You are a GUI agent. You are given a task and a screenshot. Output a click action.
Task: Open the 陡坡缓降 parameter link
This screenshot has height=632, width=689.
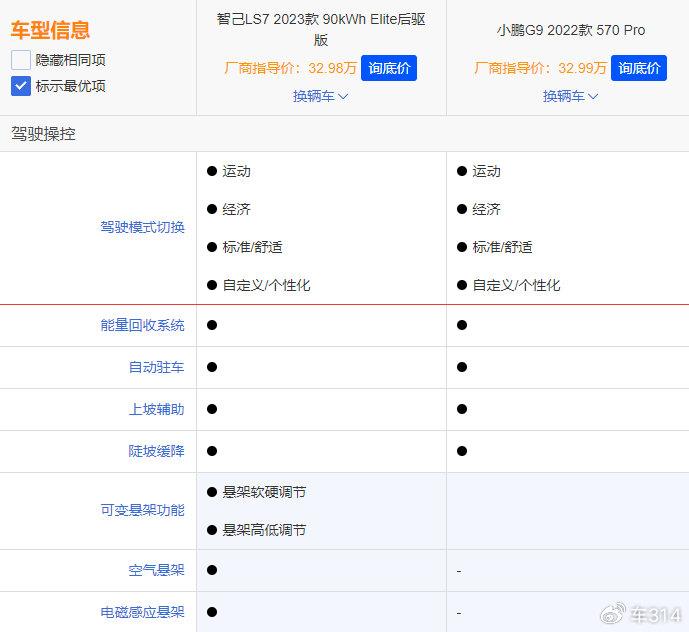156,451
